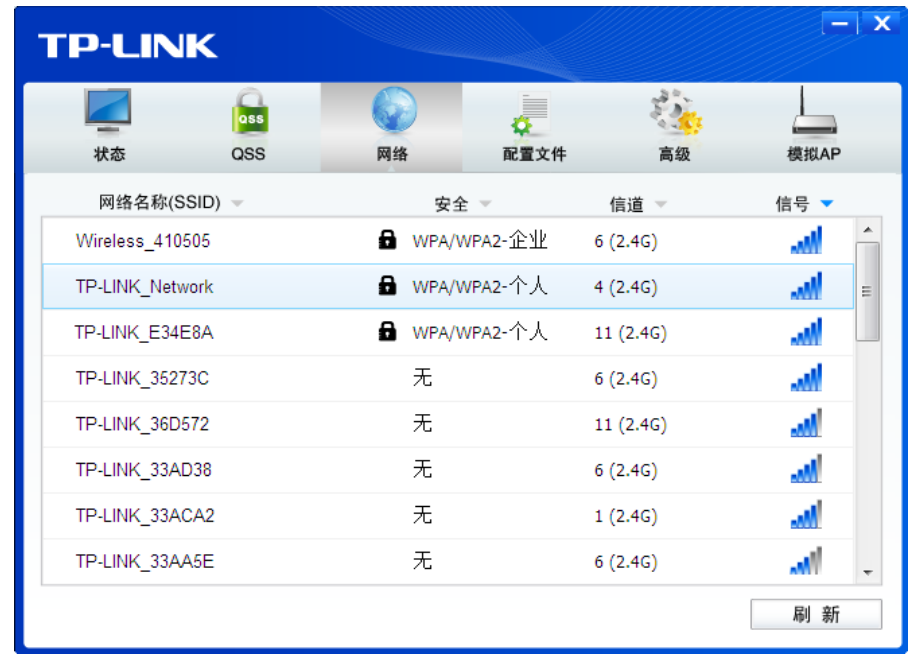Click the 刷新 refresh button
Image resolution: width=914 pixels, height=661 pixels.
(816, 614)
